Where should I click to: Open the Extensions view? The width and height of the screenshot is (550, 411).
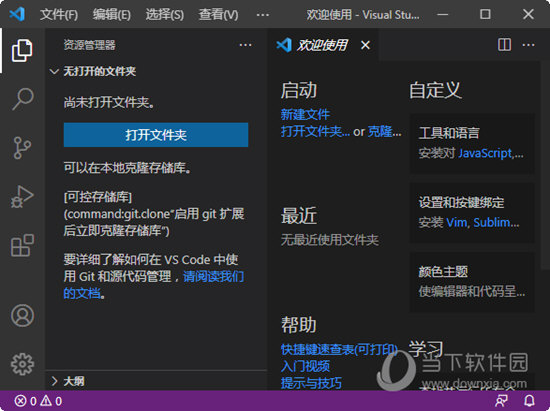point(22,245)
